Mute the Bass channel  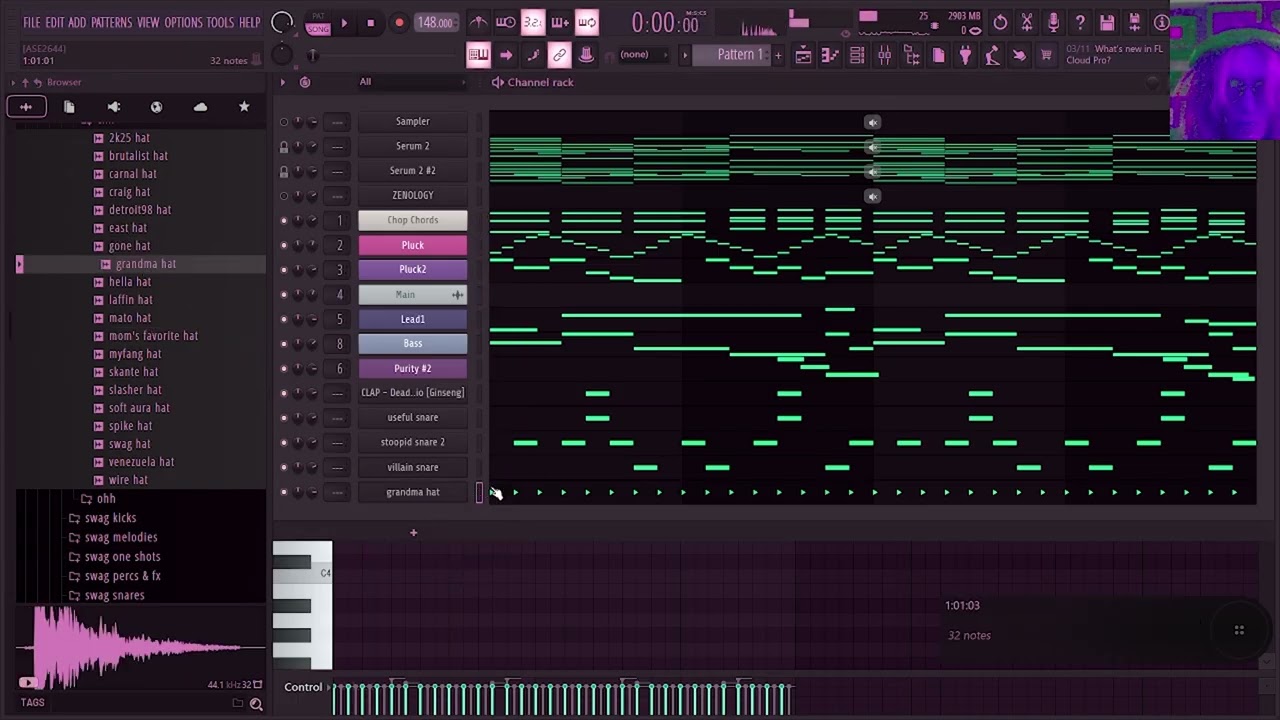point(284,343)
